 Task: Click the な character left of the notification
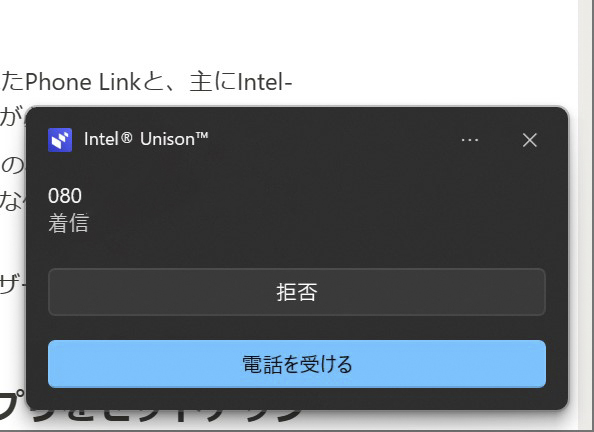tap(12, 200)
